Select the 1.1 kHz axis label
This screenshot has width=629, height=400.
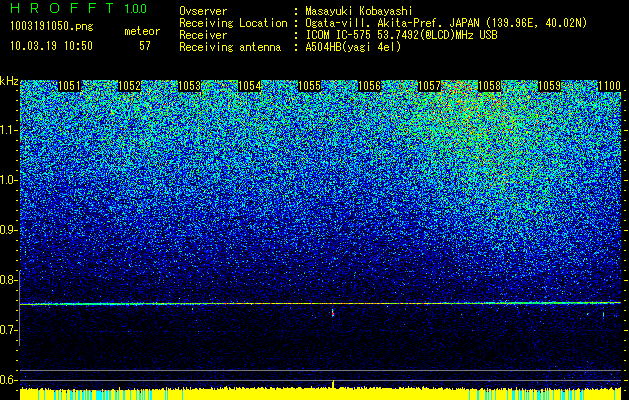pyautogui.click(x=8, y=130)
